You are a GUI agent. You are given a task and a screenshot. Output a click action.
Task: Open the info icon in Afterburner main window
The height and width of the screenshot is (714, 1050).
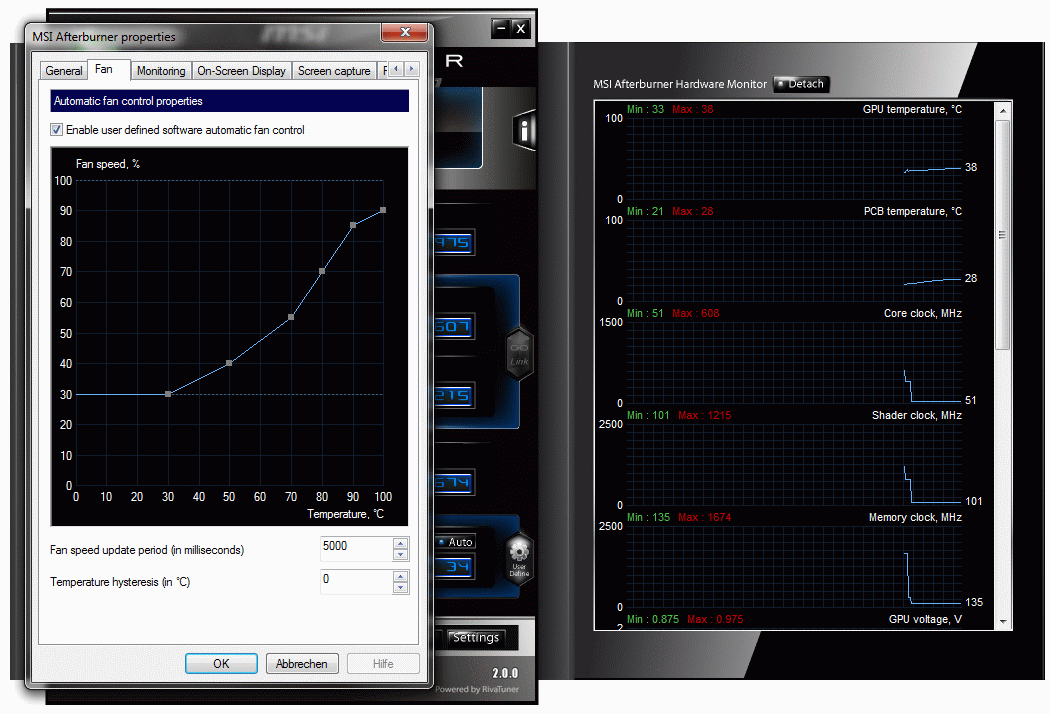[524, 130]
